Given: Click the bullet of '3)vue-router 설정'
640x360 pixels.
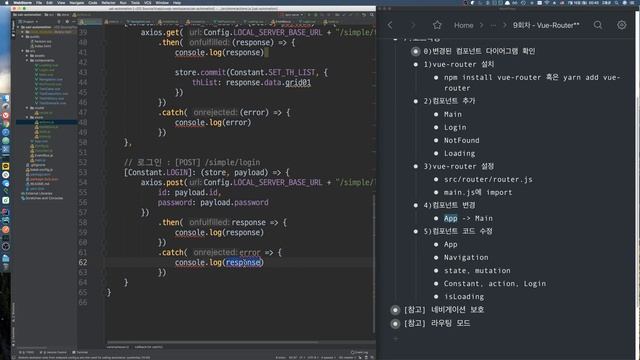Looking at the screenshot, I should (416, 166).
